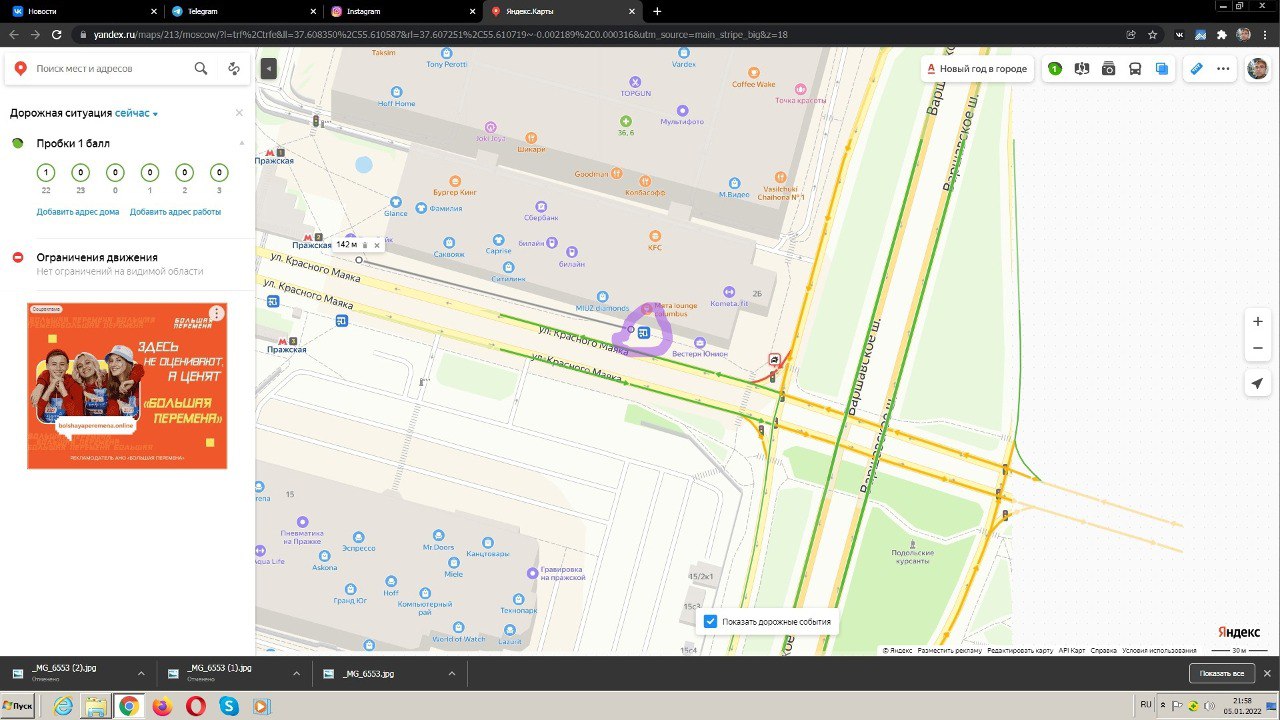This screenshot has width=1280, height=720.
Task: Open the ad banner options dots
Action: 217,313
